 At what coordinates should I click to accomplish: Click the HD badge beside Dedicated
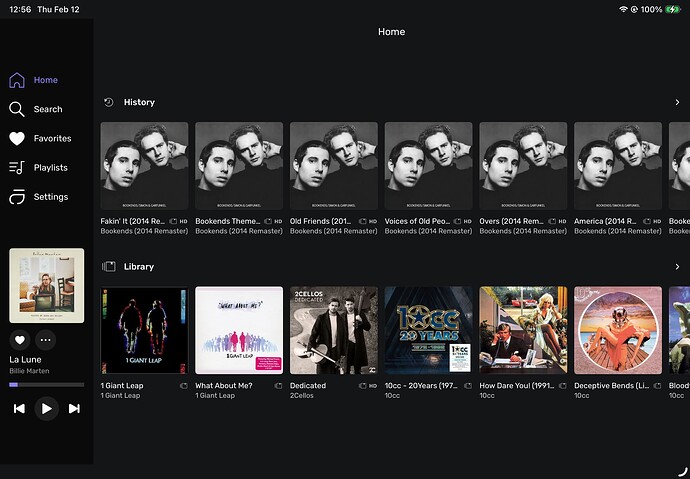tap(373, 386)
